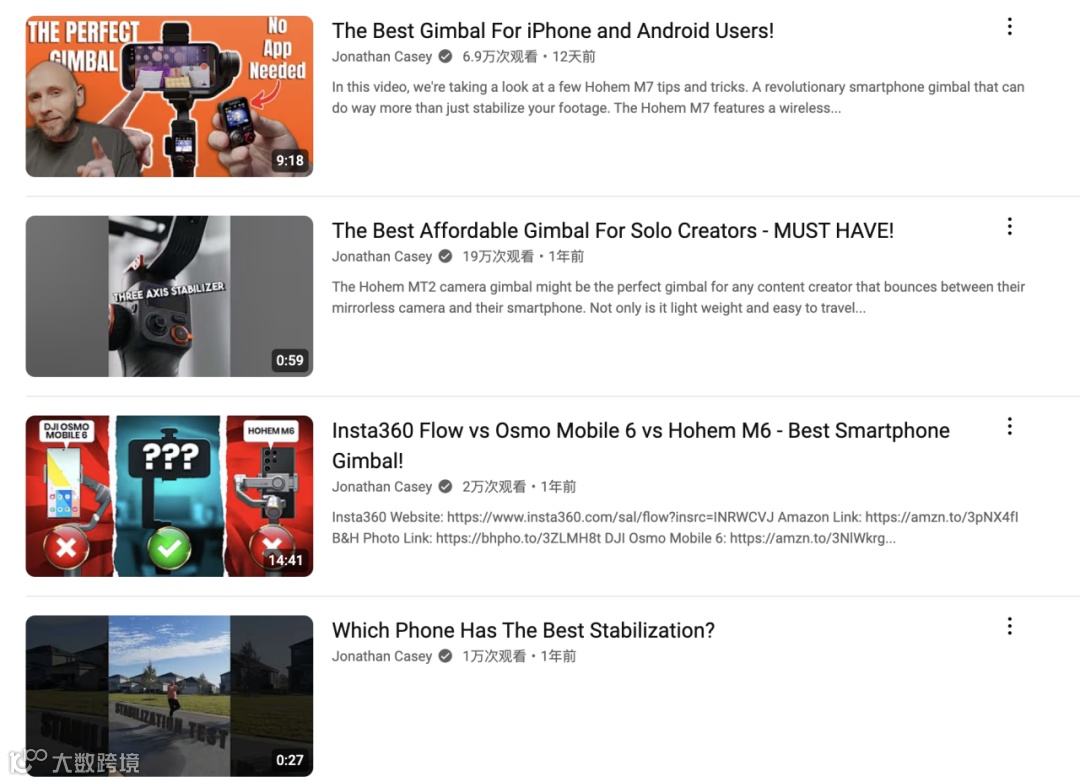Open the DJI Osmo vs Hohem M6 thumbnail
Image resolution: width=1080 pixels, height=782 pixels.
169,496
